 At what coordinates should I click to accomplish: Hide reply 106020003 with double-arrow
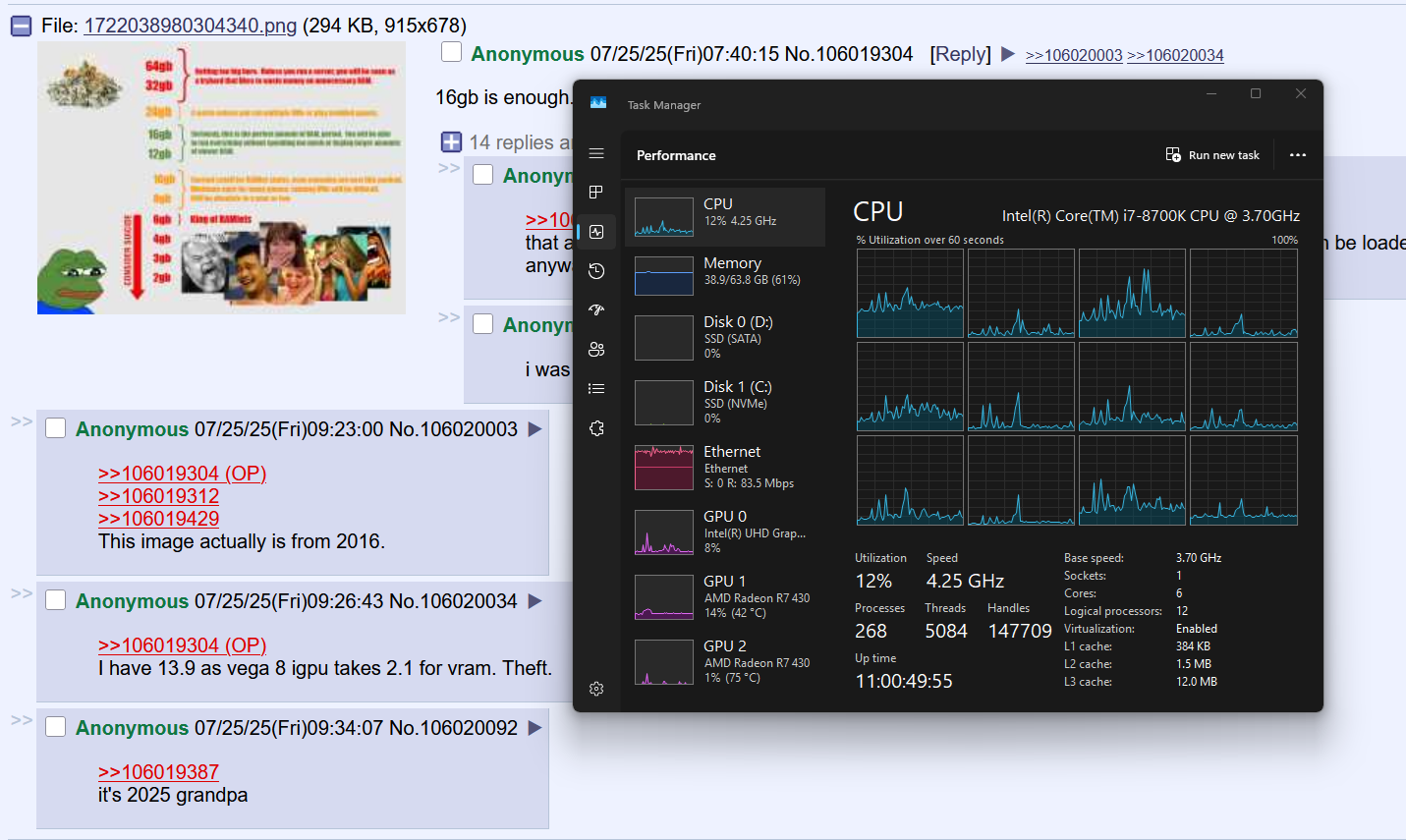[x=22, y=421]
